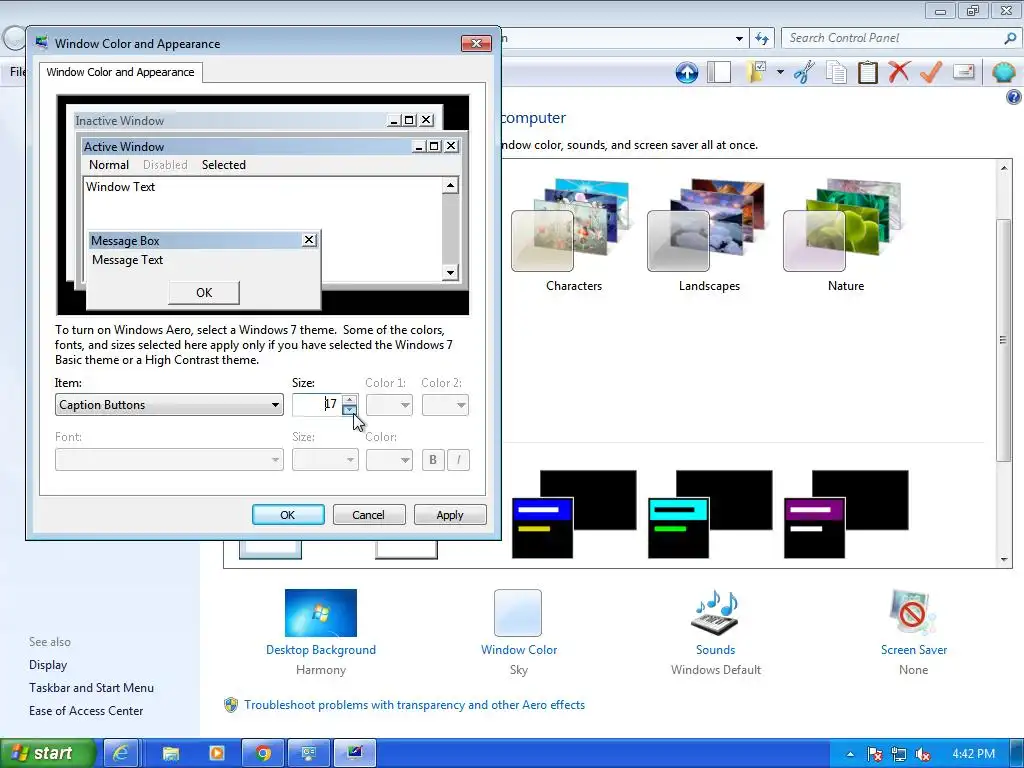The height and width of the screenshot is (768, 1024).
Task: Open Desktop Background settings
Action: [321, 632]
